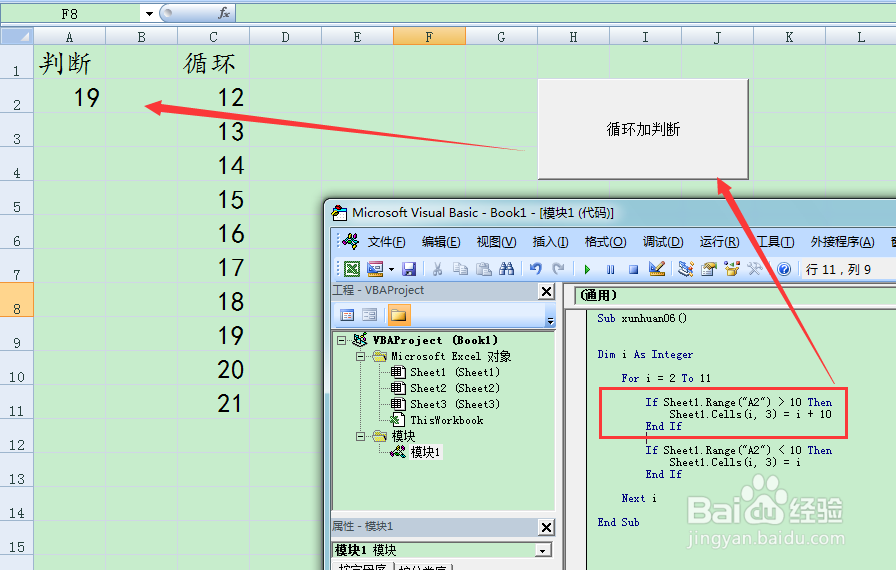Toggle Folders view in the project panel
Viewport: 896px width, 570px height.
click(x=398, y=315)
